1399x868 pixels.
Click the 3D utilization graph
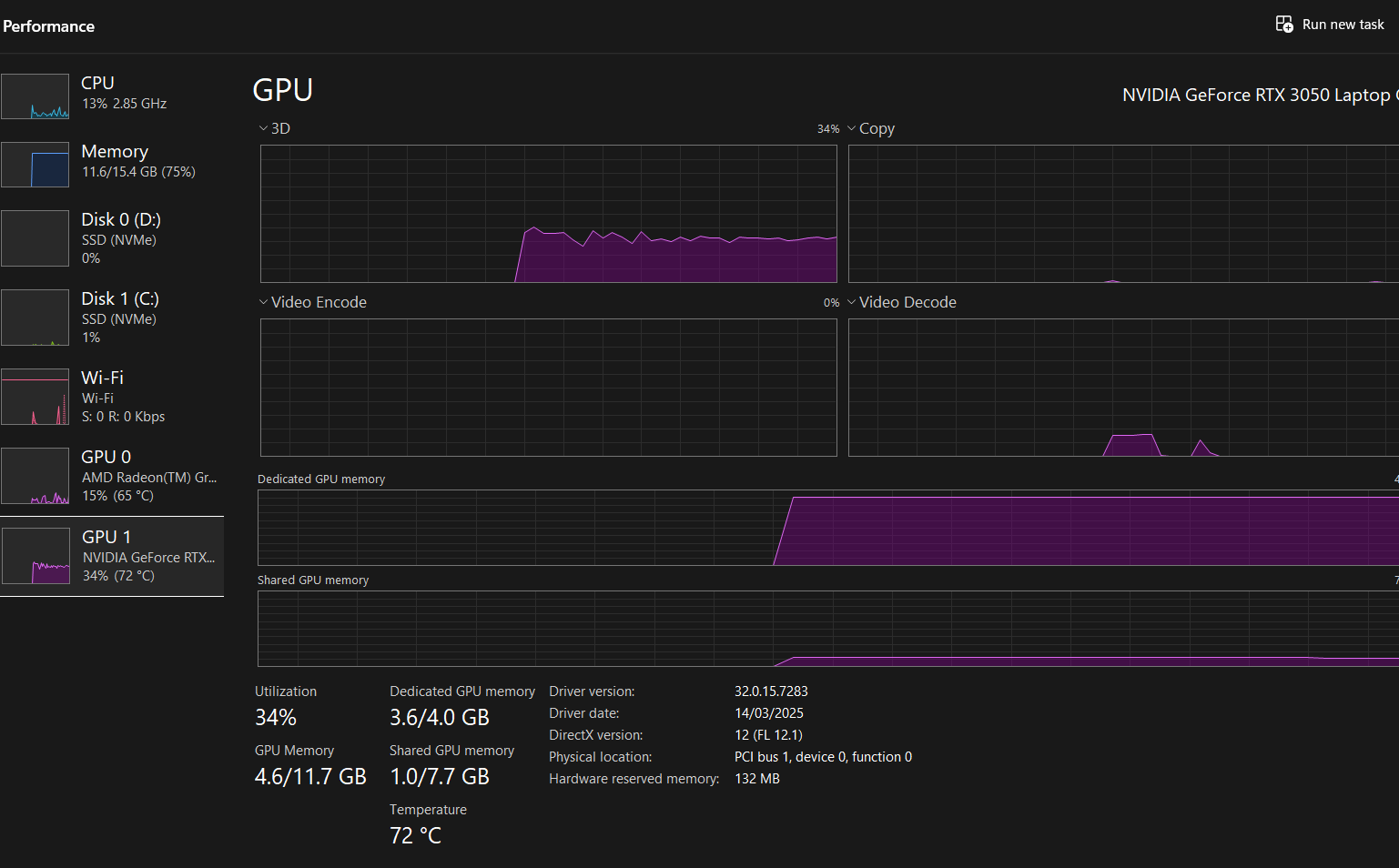tap(549, 214)
